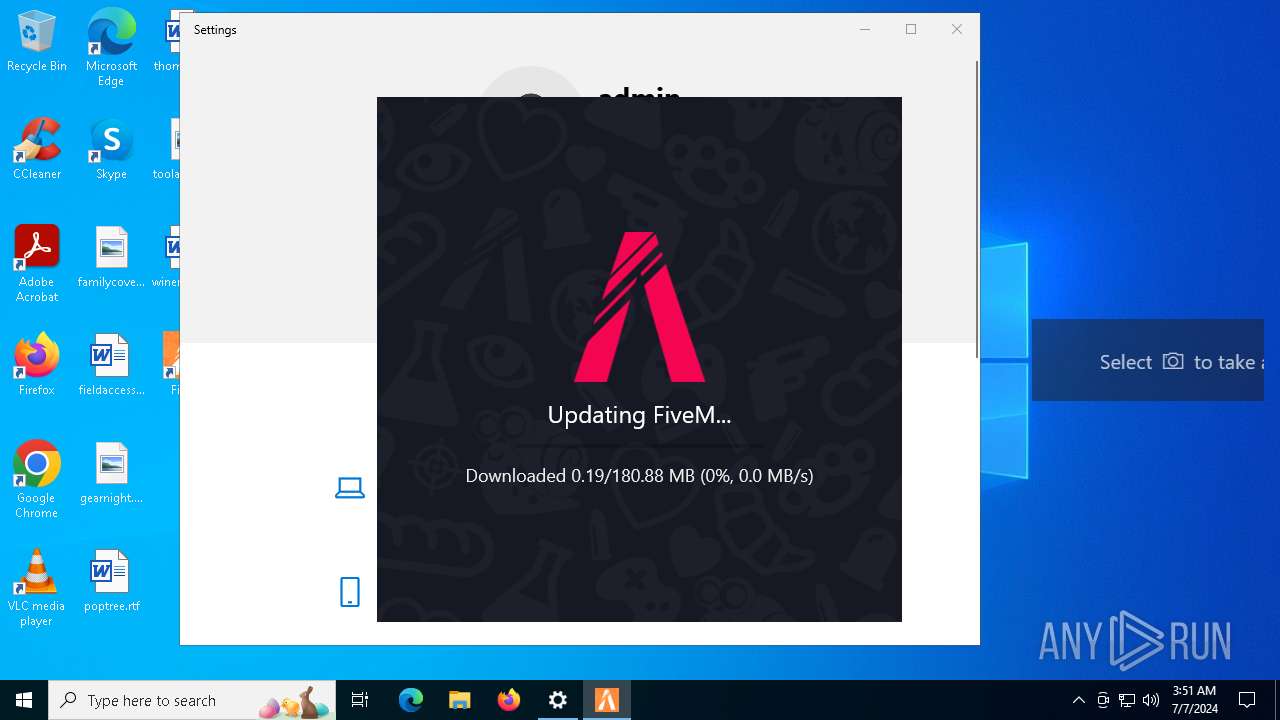Open Edge from the taskbar
1280x720 pixels.
pyautogui.click(x=411, y=700)
